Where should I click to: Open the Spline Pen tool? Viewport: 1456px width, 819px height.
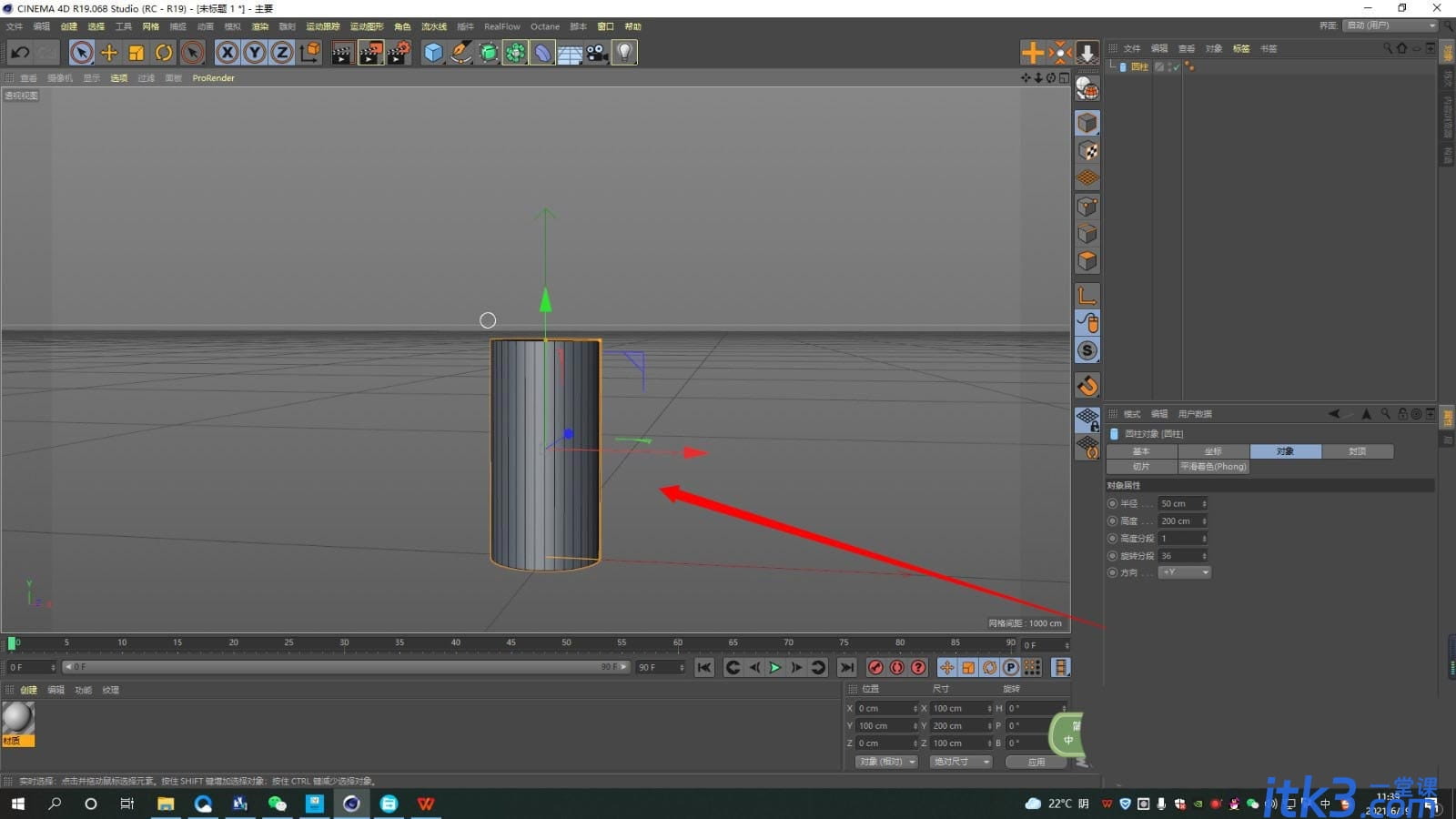460,53
